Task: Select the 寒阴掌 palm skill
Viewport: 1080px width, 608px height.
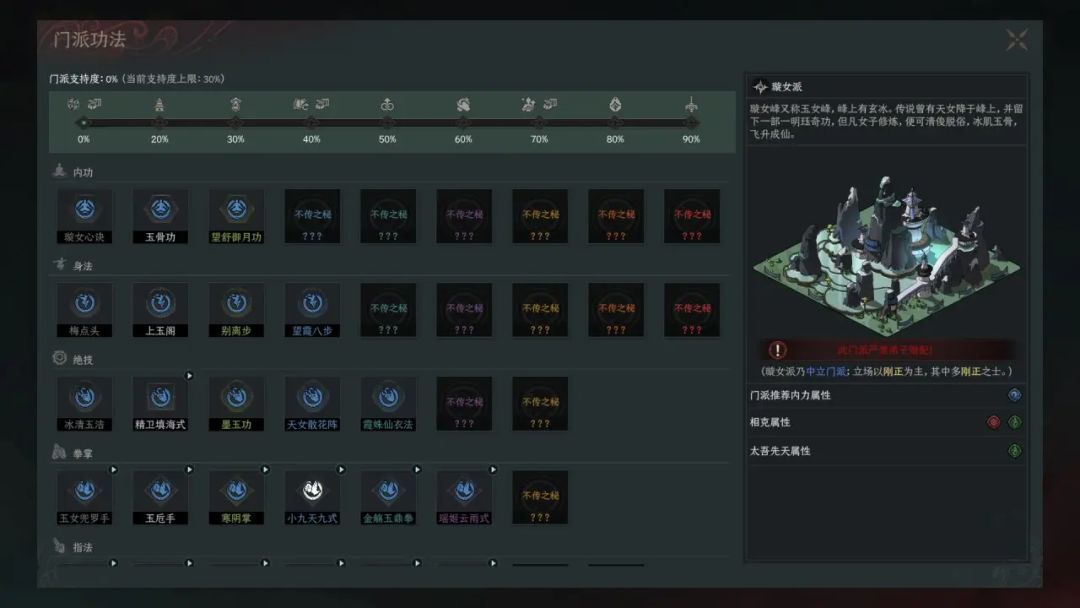Action: [236, 497]
